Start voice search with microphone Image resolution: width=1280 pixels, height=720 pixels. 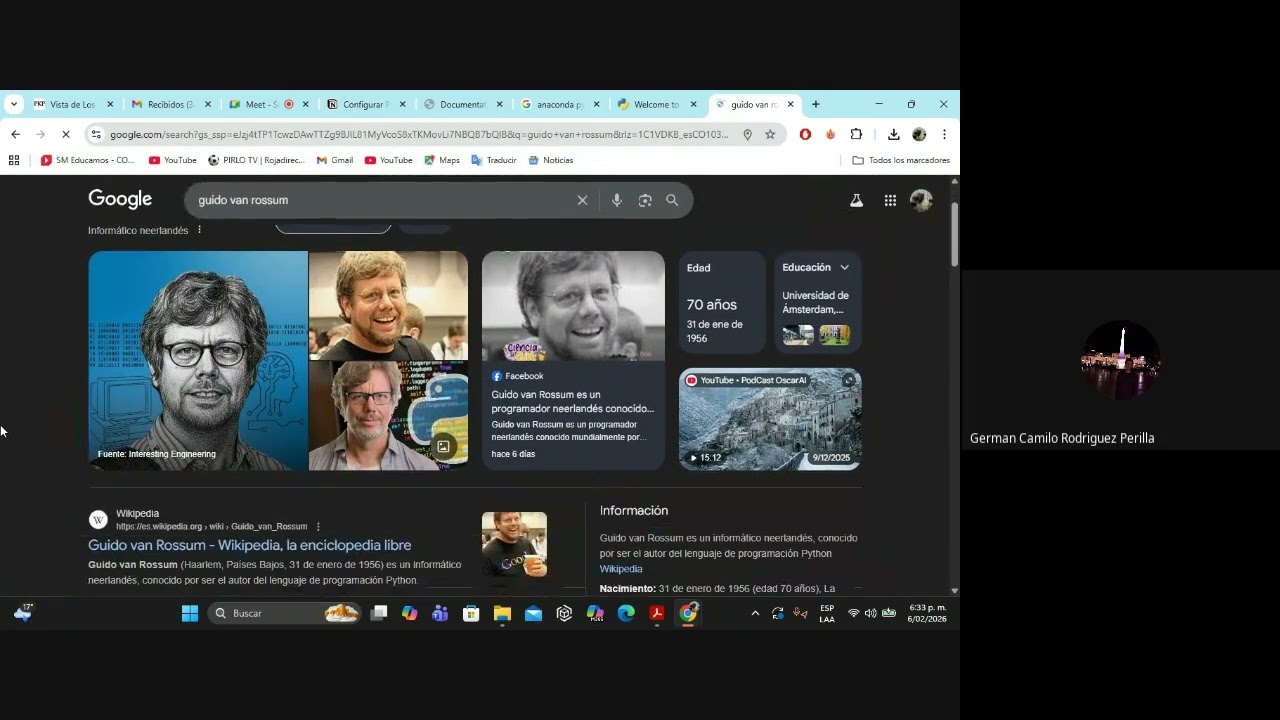[x=616, y=200]
